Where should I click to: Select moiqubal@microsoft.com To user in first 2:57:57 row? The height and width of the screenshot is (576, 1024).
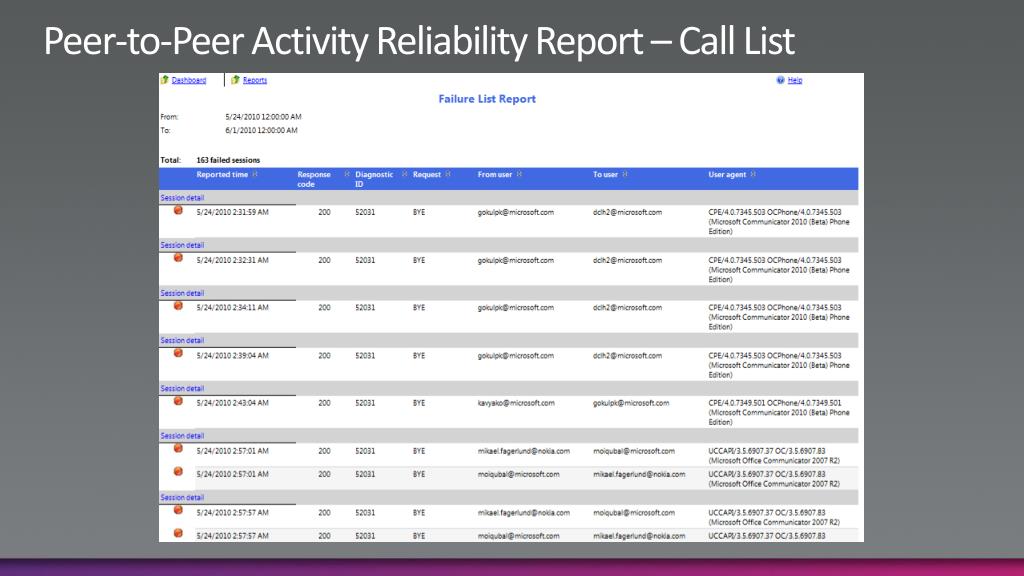point(633,513)
